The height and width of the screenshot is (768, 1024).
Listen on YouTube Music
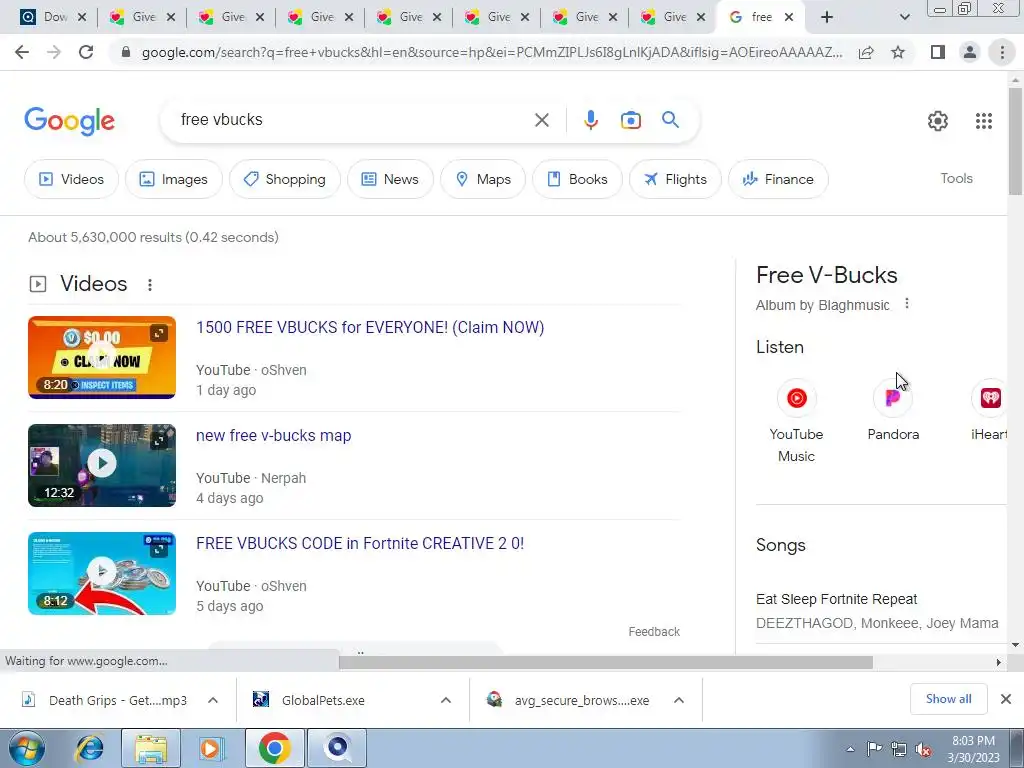tap(796, 421)
